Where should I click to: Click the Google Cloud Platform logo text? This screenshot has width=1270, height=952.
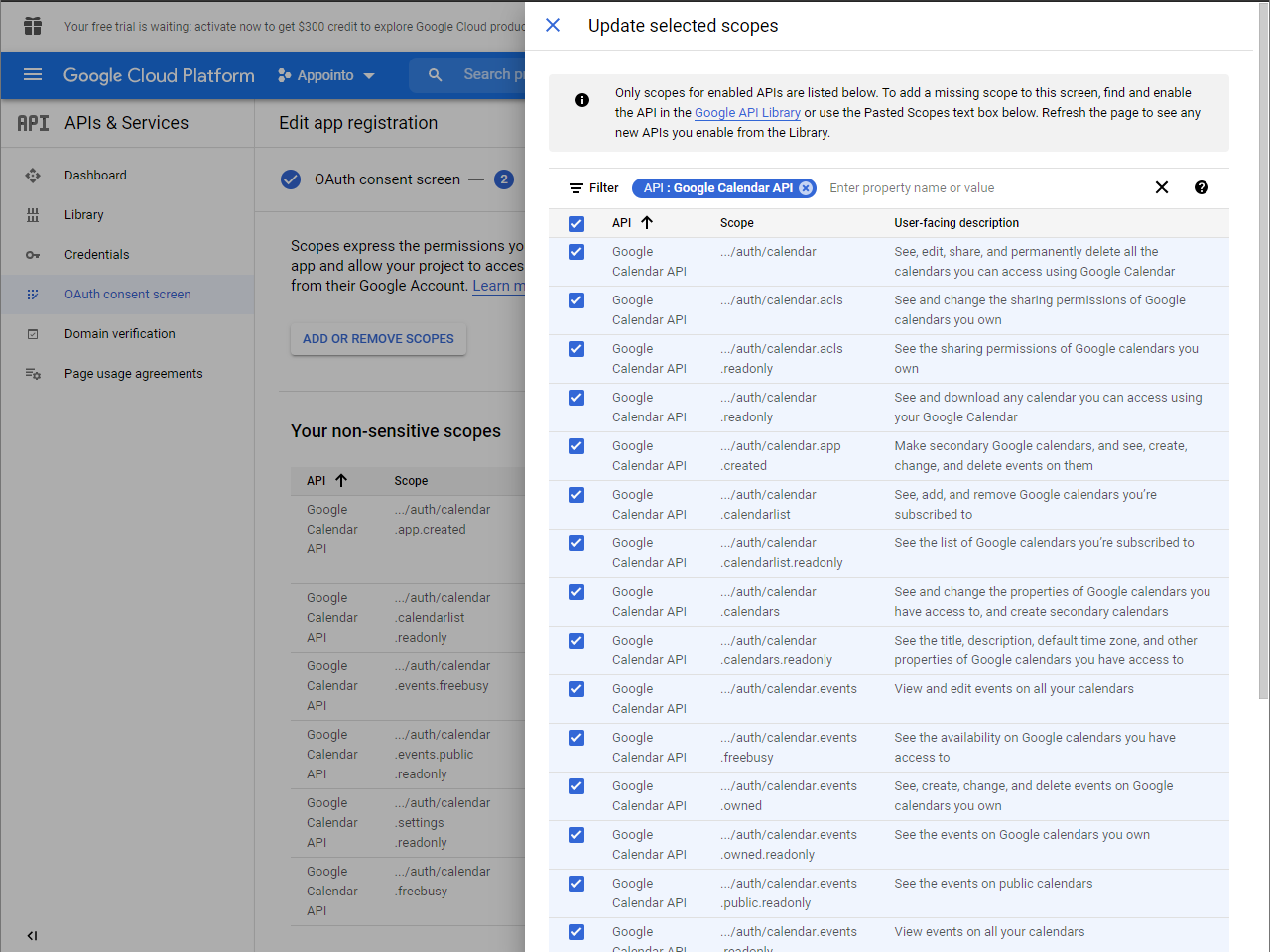159,75
